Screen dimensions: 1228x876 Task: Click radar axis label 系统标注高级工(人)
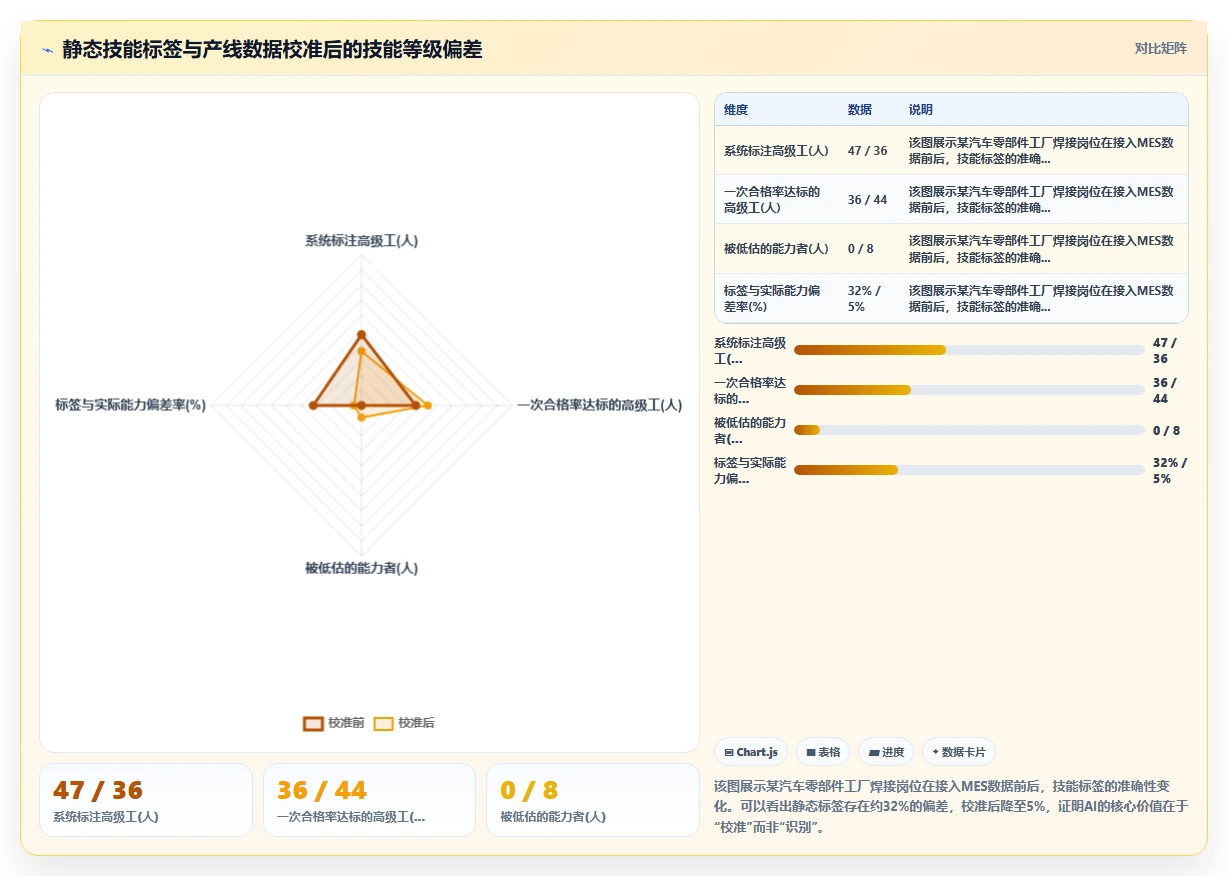pos(361,241)
